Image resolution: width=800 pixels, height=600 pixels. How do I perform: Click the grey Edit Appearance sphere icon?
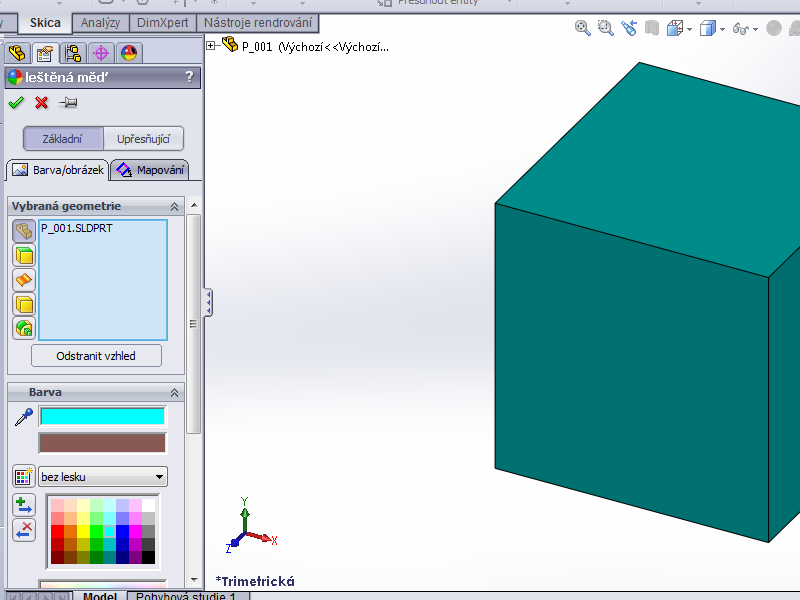774,28
